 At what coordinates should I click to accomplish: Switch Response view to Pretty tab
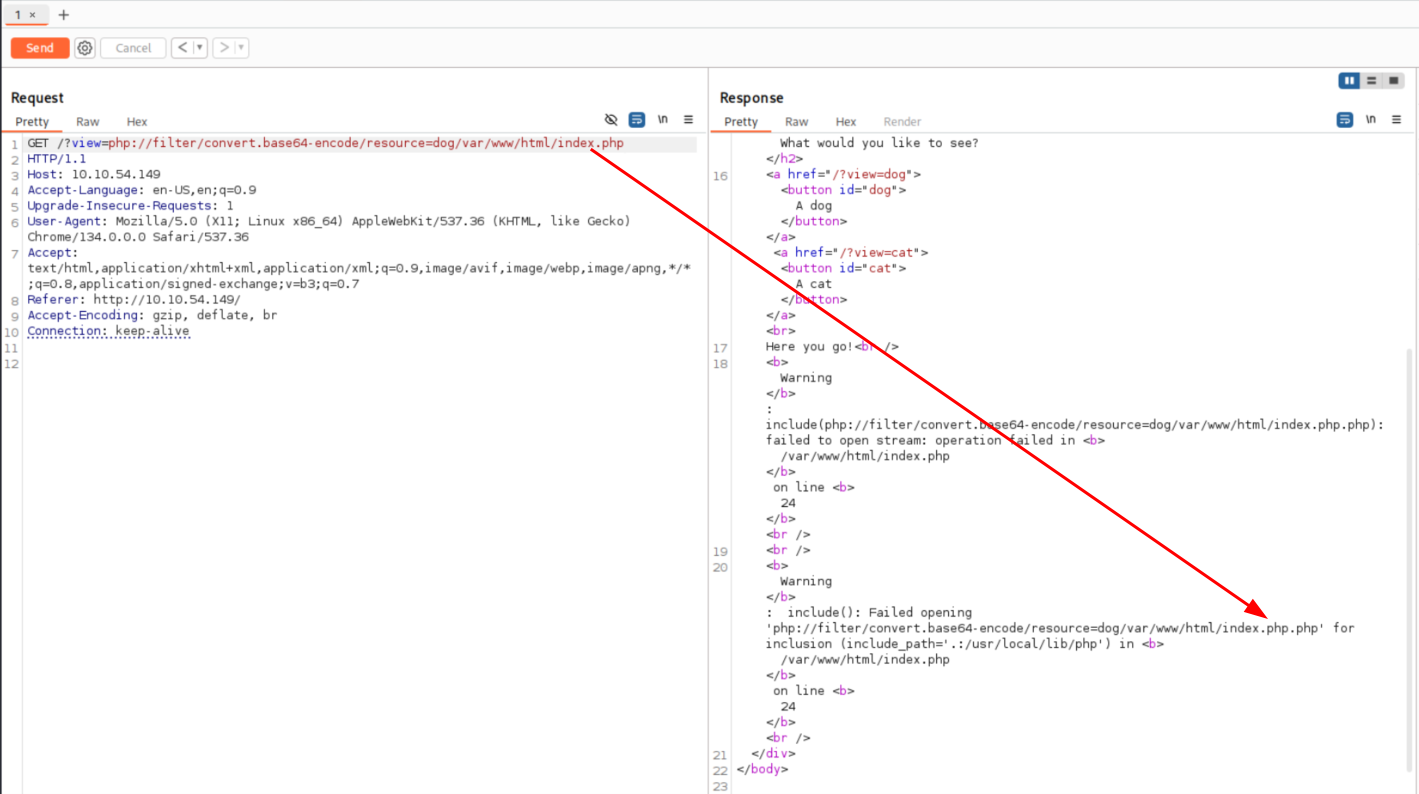point(741,122)
